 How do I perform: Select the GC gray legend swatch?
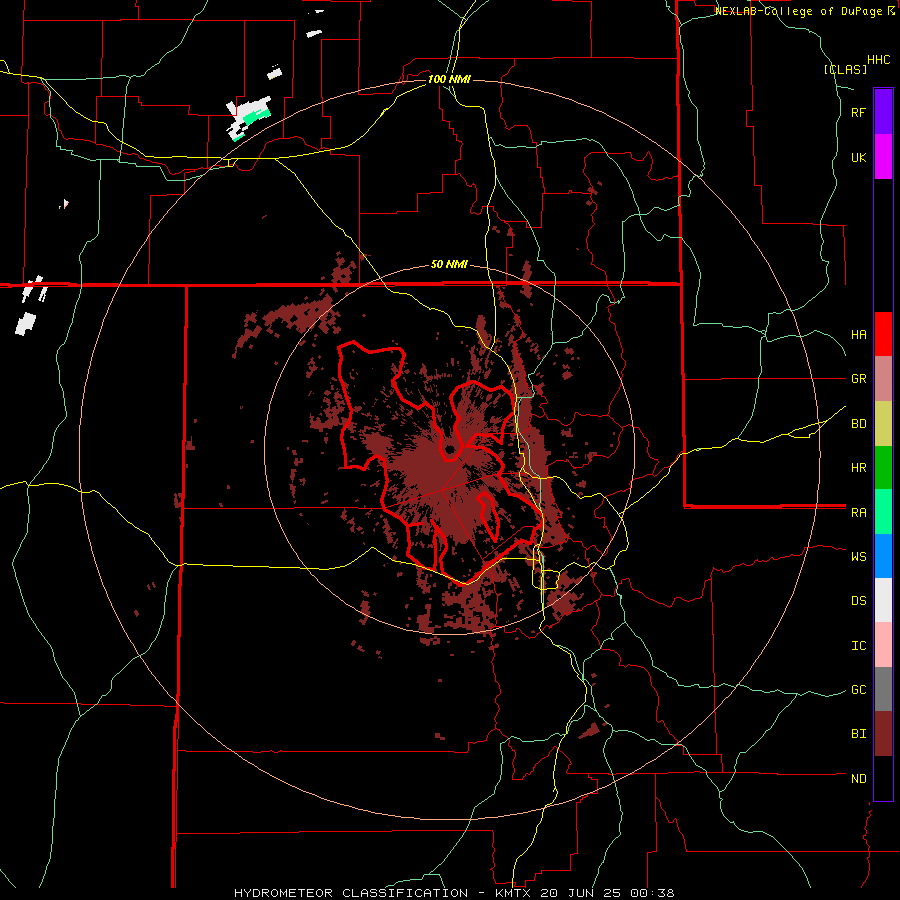[883, 689]
